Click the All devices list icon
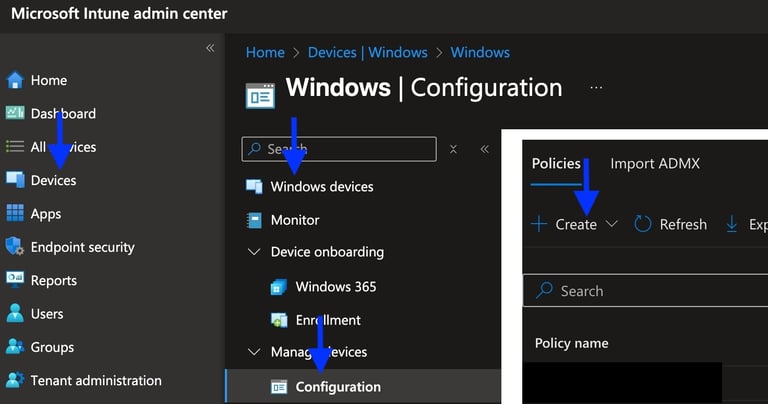Image resolution: width=768 pixels, height=404 pixels. point(15,146)
